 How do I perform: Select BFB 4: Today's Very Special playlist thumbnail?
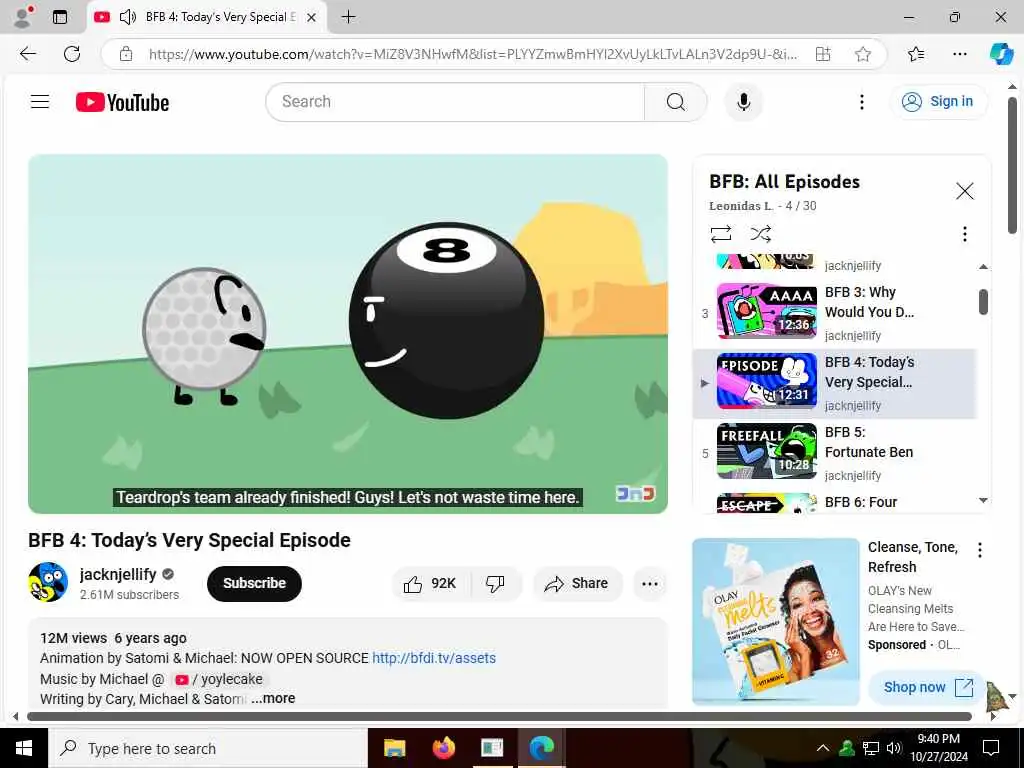pos(767,381)
